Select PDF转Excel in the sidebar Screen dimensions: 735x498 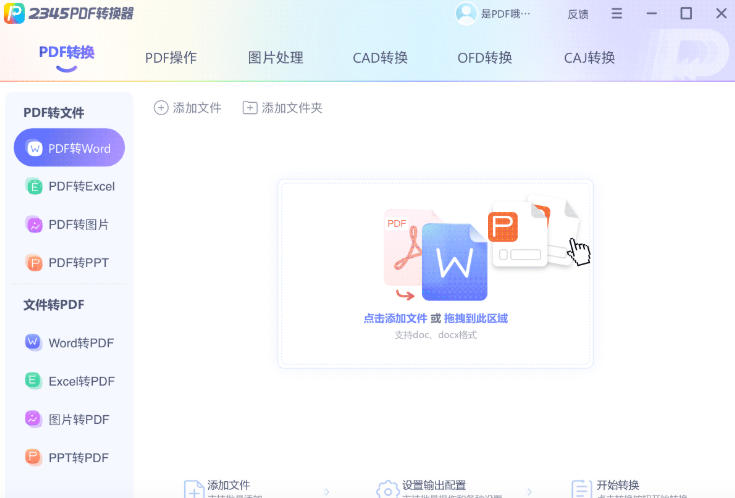tap(69, 187)
